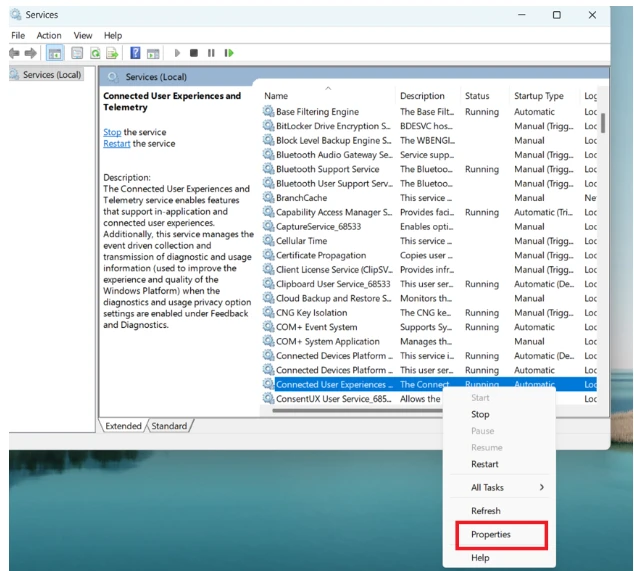Image resolution: width=634 pixels, height=571 pixels.
Task: Select Capability Access Manager service row
Action: point(429,212)
